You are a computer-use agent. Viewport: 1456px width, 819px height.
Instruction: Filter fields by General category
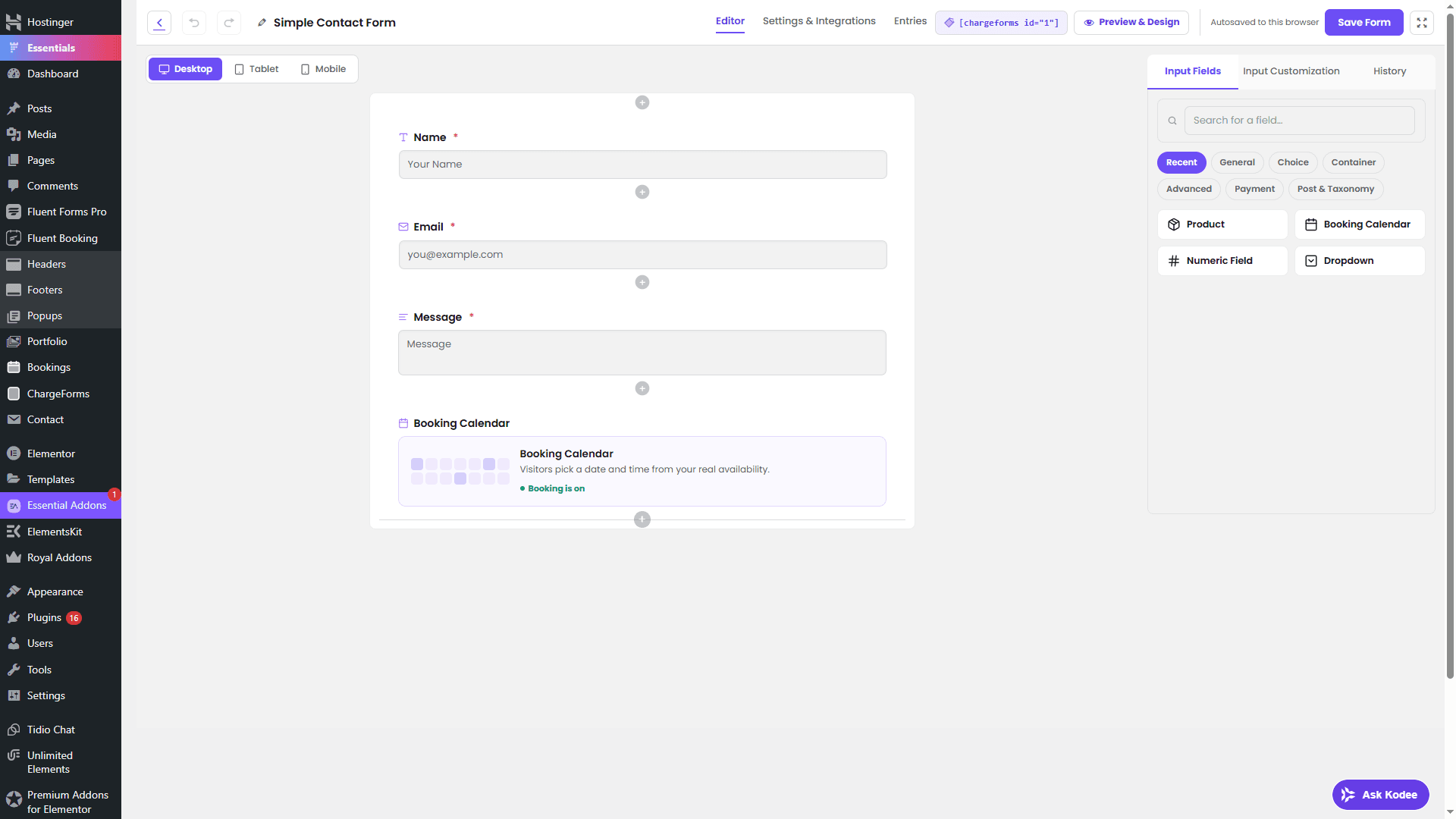pos(1237,162)
